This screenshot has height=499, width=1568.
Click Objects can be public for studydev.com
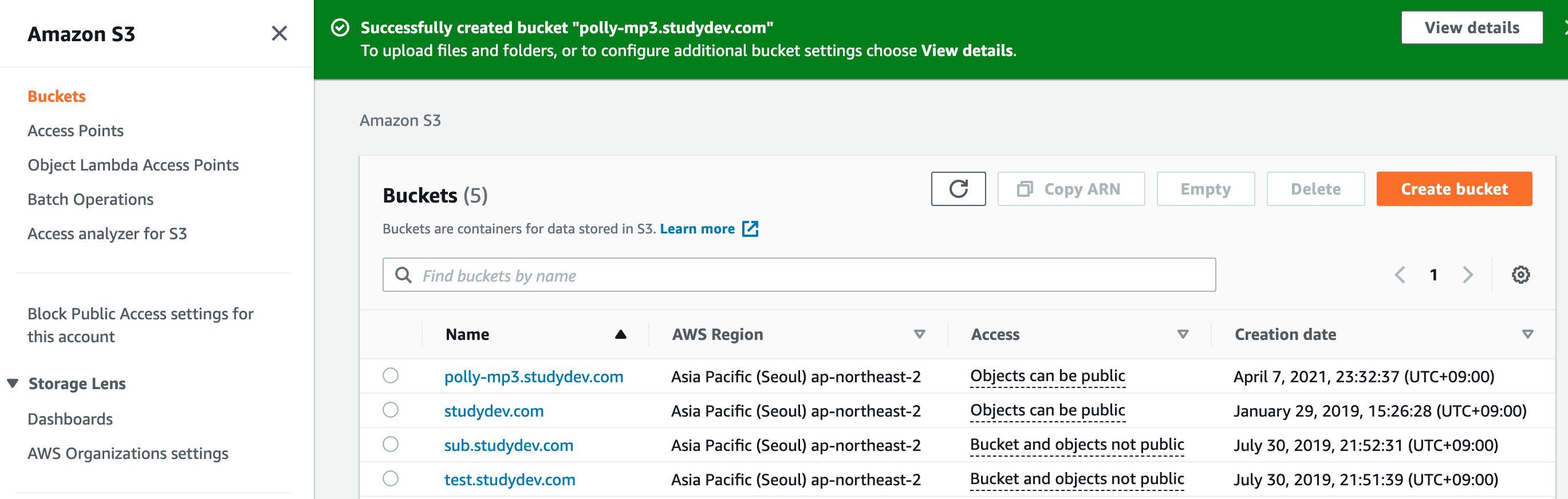1047,411
